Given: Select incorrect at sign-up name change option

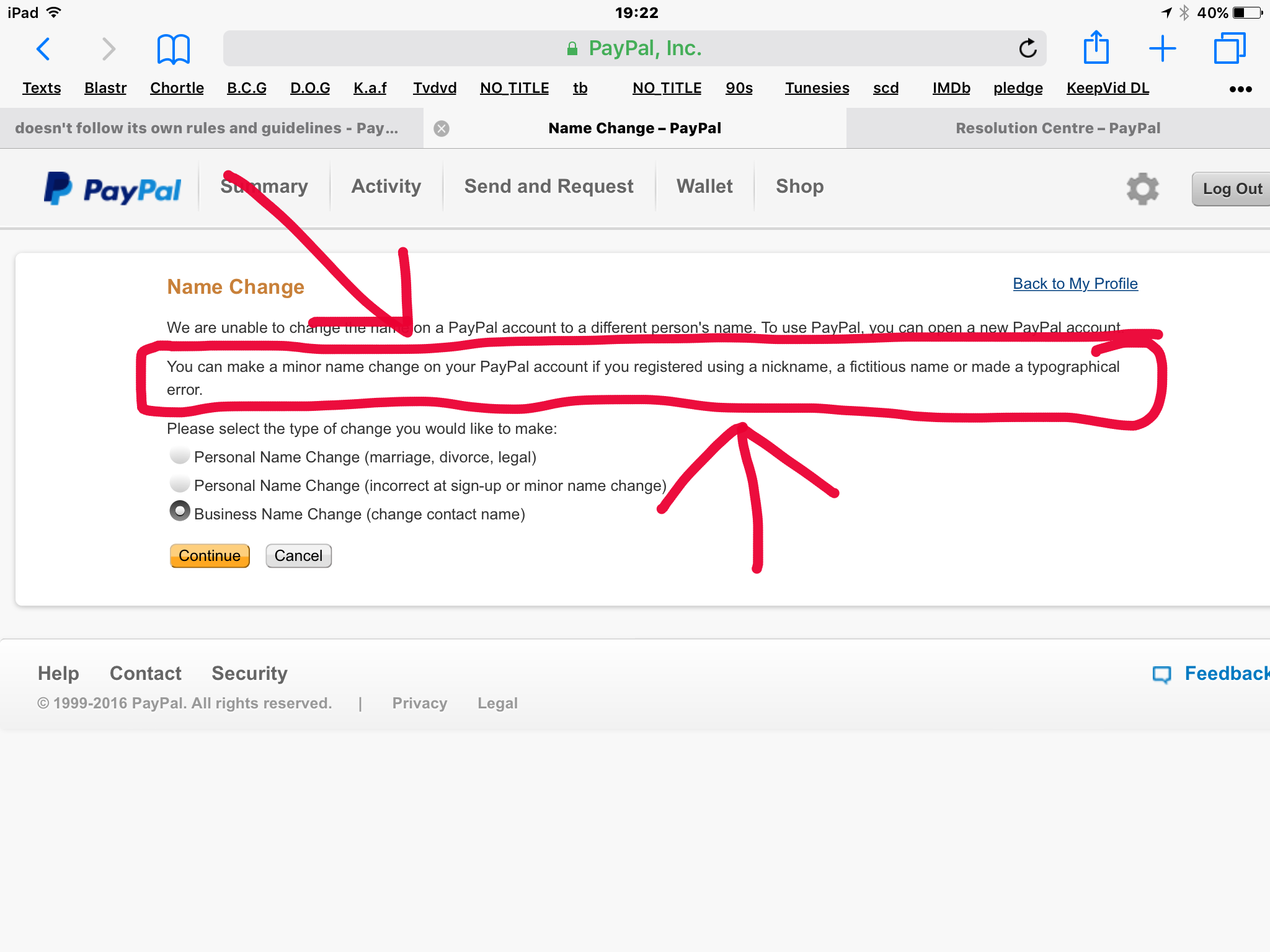Looking at the screenshot, I should click(180, 483).
